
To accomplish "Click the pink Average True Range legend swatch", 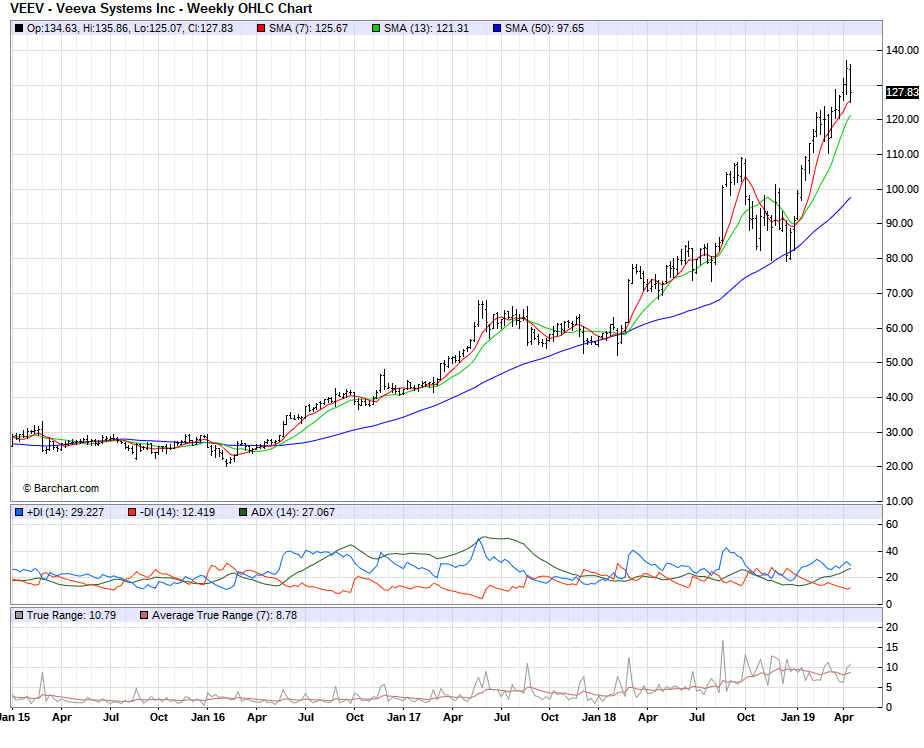I will (144, 615).
